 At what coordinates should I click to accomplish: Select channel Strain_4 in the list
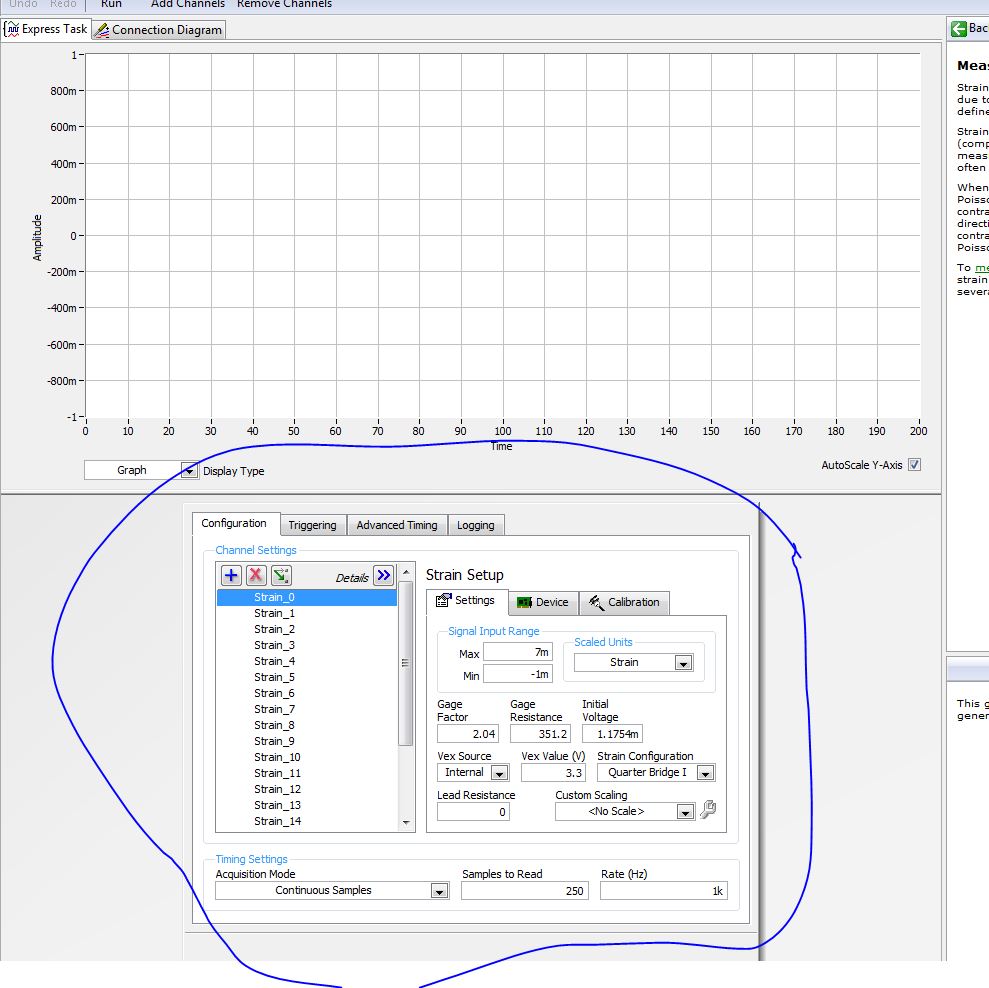pyautogui.click(x=307, y=661)
